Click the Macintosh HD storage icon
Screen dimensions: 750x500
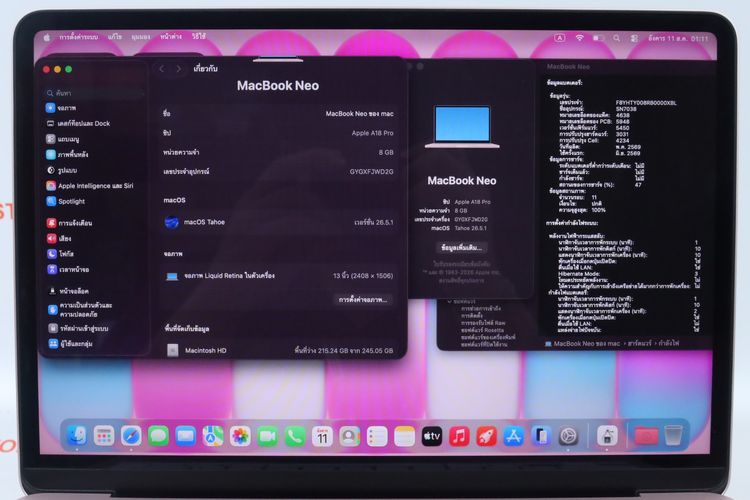173,351
